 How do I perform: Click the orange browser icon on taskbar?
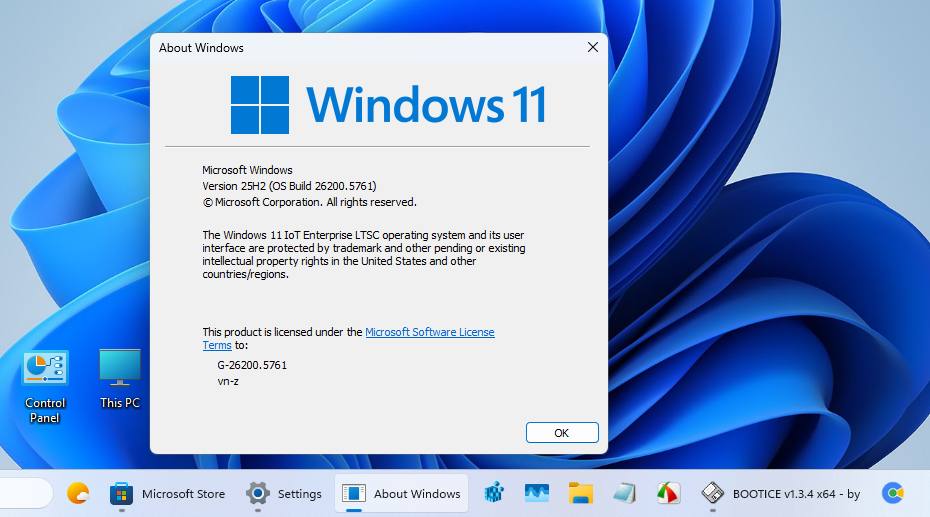pyautogui.click(x=78, y=493)
